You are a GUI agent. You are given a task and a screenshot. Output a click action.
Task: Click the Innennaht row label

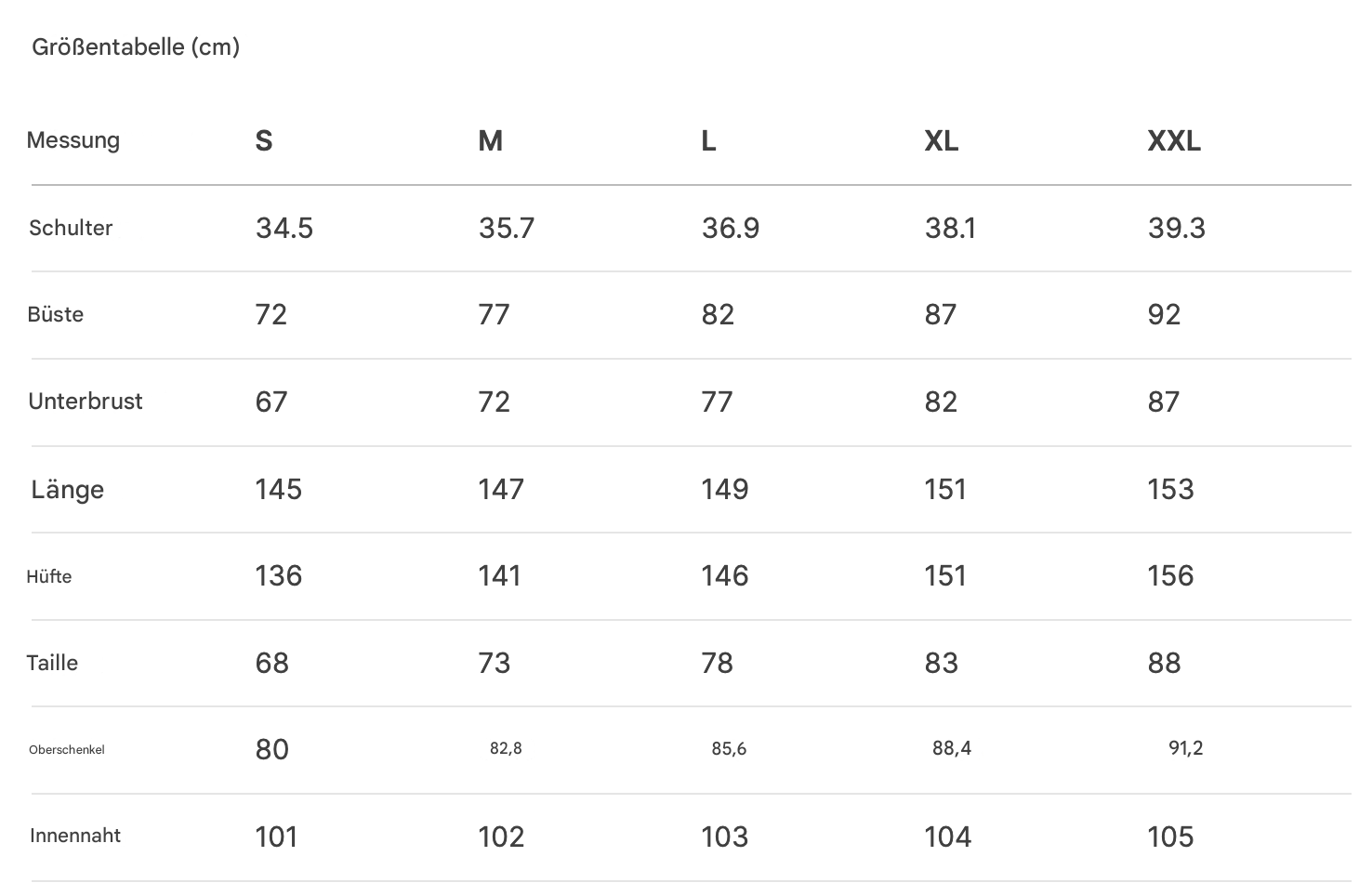pyautogui.click(x=75, y=836)
